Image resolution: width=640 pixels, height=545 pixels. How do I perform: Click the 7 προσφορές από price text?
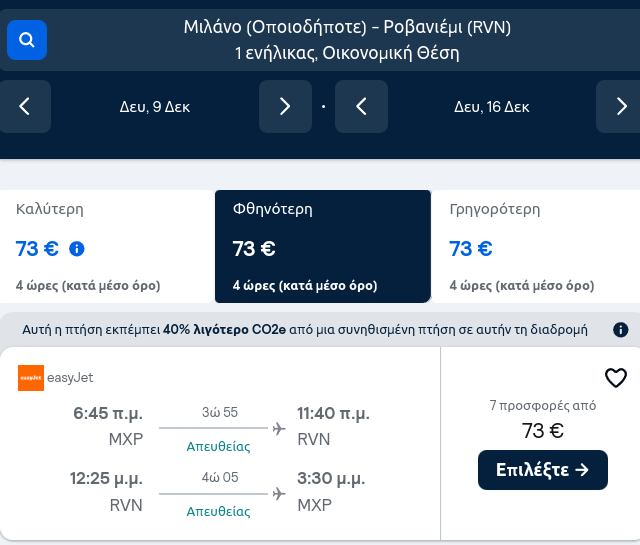click(543, 405)
